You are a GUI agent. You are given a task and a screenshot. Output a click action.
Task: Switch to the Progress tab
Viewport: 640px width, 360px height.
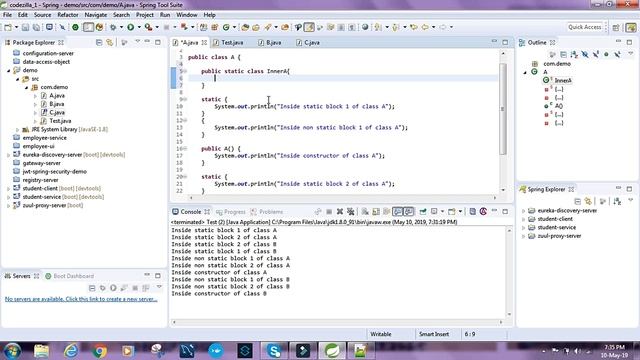point(231,211)
